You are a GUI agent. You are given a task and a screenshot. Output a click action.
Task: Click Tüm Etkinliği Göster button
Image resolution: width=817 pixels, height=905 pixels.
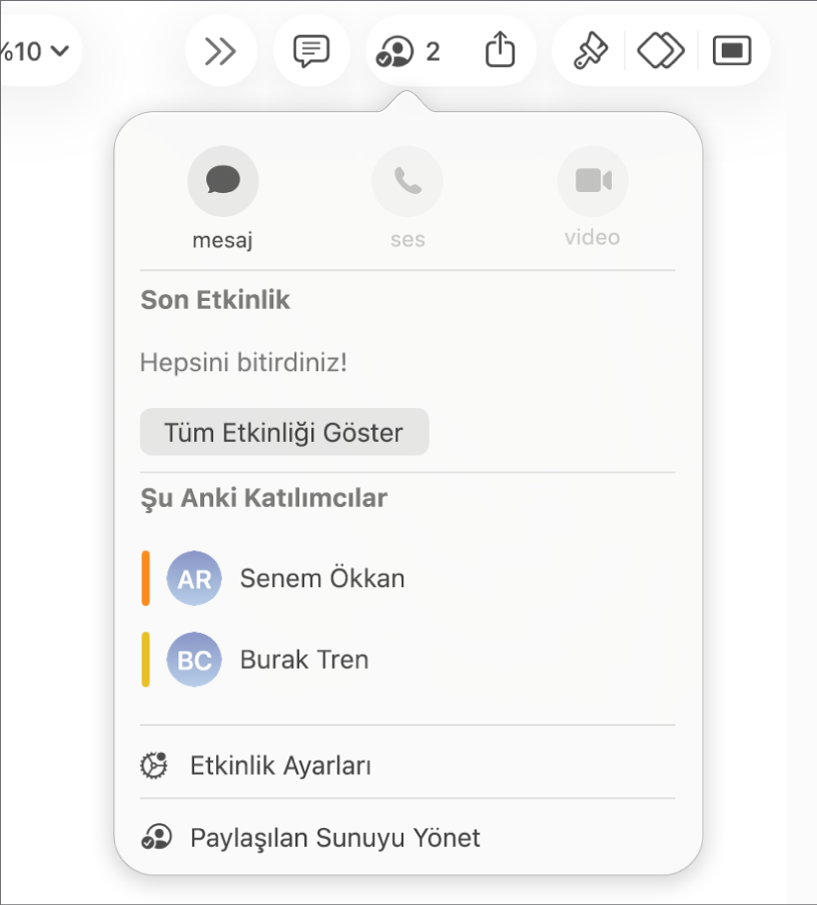284,432
